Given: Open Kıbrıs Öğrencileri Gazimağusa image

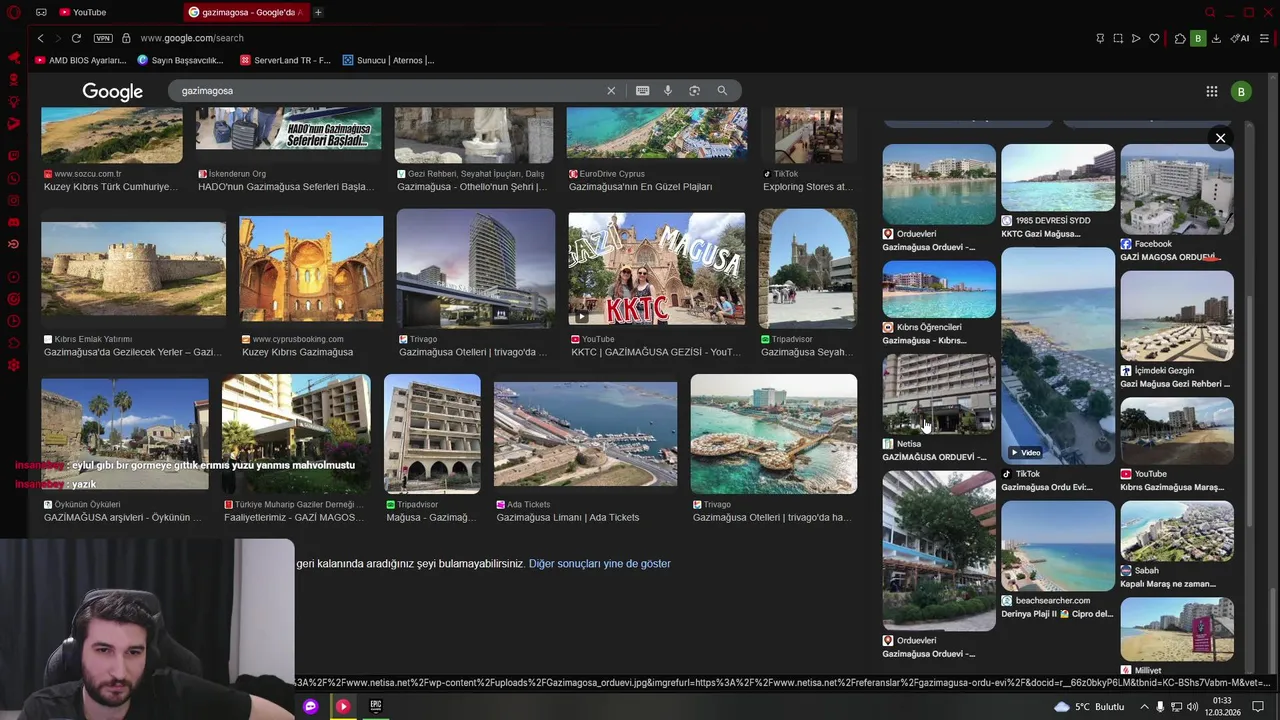Looking at the screenshot, I should tap(938, 289).
